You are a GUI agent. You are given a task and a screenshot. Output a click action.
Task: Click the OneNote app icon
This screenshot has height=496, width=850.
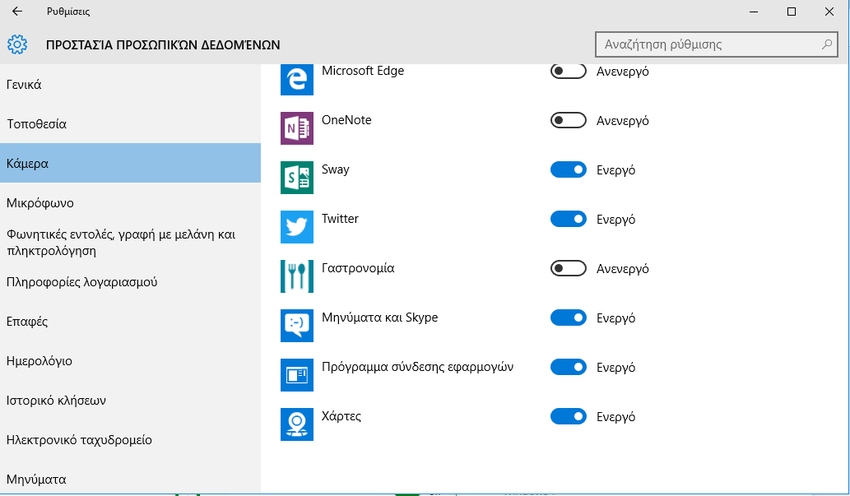[298, 129]
